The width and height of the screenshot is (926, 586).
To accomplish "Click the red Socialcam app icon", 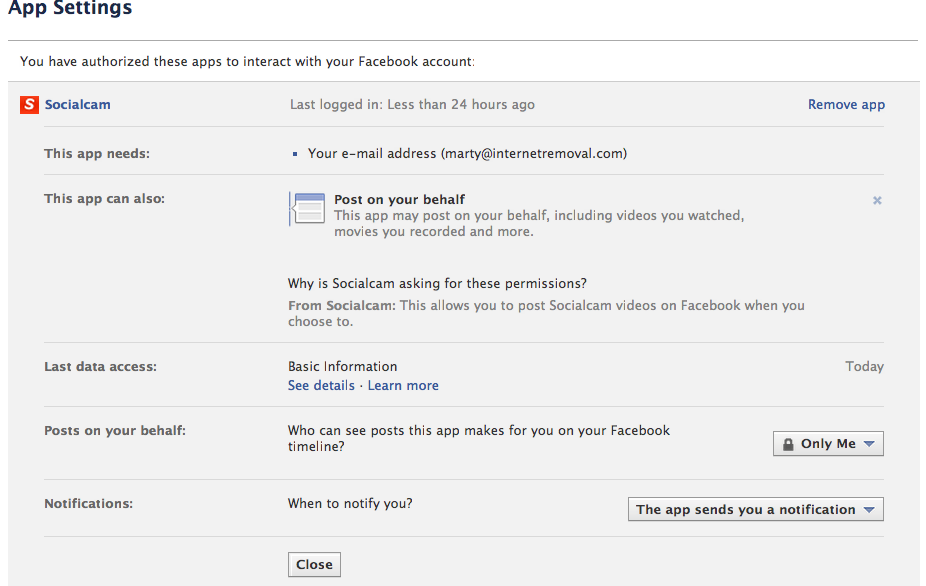I will [29, 105].
